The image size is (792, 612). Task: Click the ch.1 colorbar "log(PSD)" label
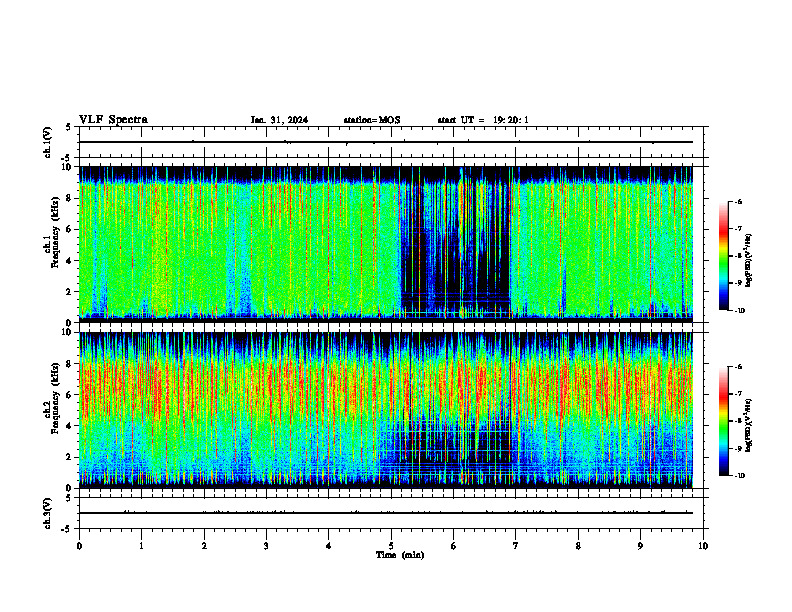point(749,260)
